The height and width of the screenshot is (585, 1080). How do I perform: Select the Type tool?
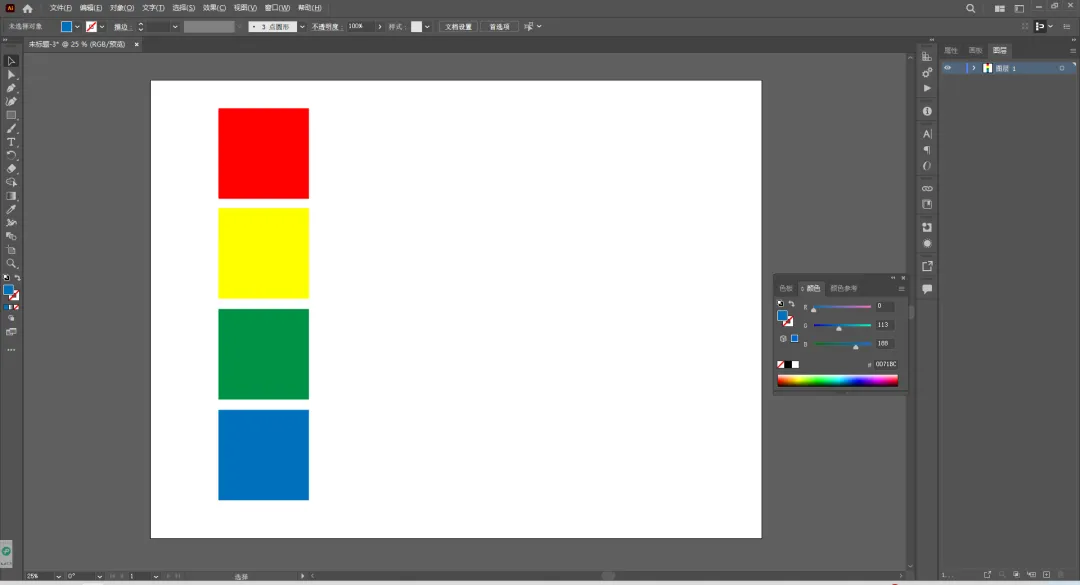(11, 142)
